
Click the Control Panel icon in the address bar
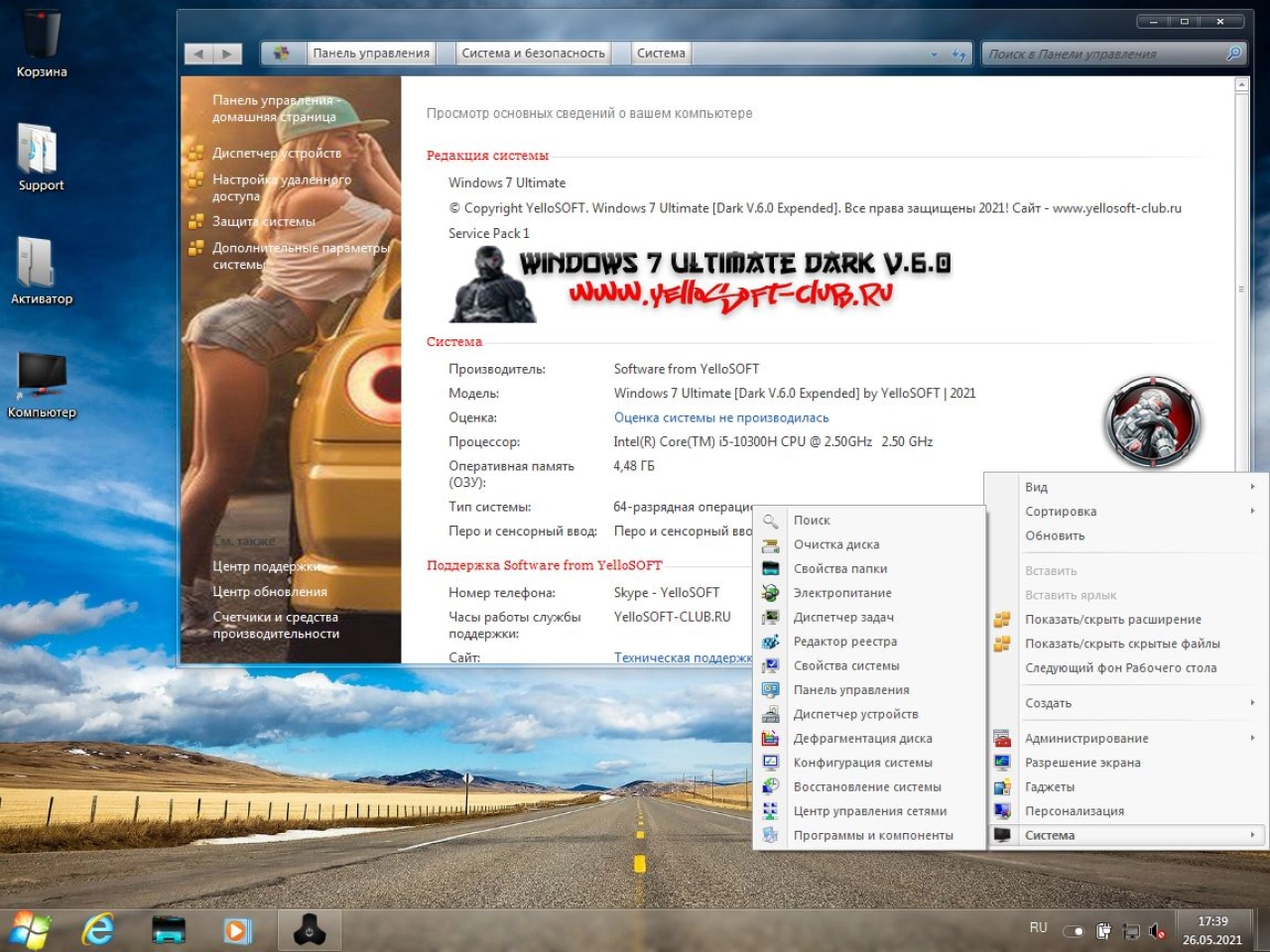tap(282, 54)
